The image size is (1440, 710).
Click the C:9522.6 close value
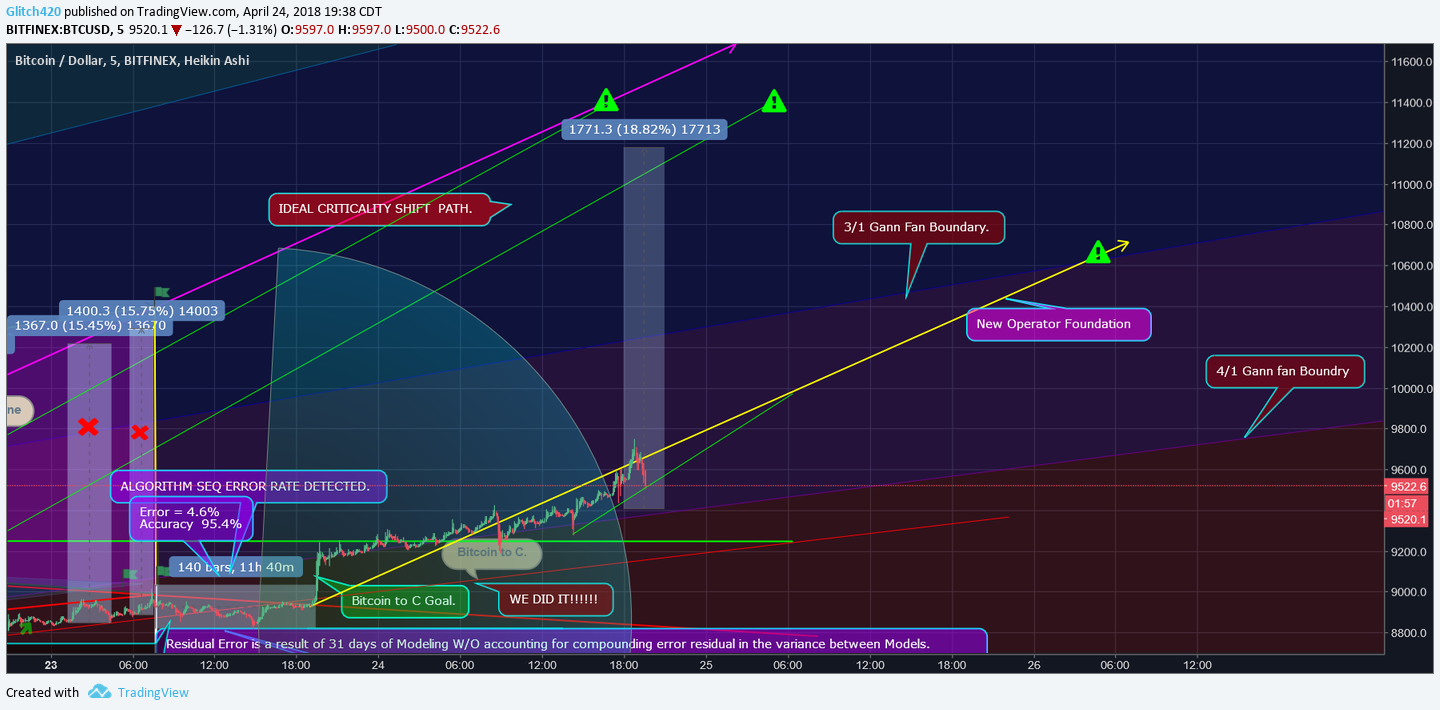(x=474, y=30)
